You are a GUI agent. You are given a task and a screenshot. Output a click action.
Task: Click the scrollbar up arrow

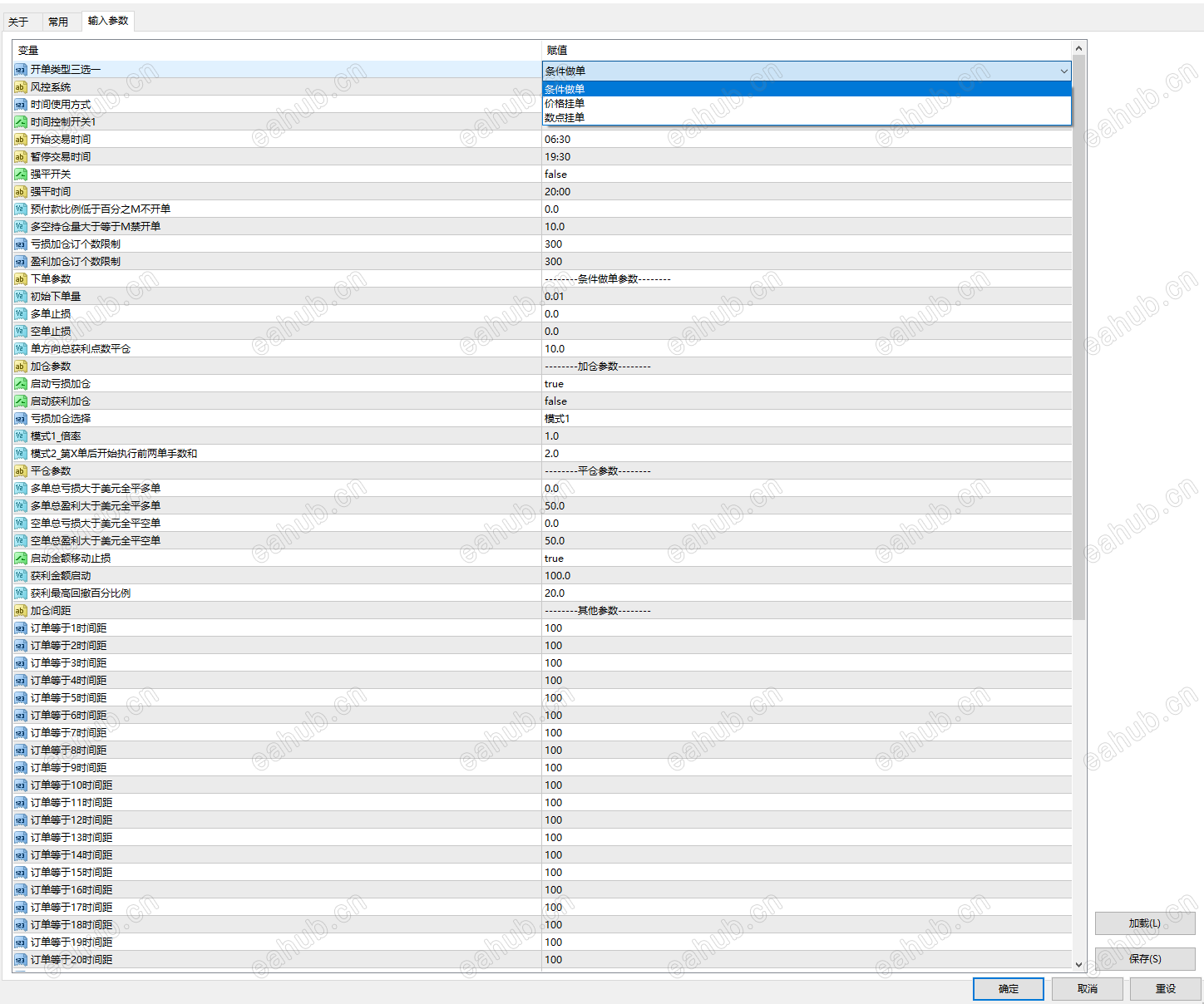pos(1078,48)
